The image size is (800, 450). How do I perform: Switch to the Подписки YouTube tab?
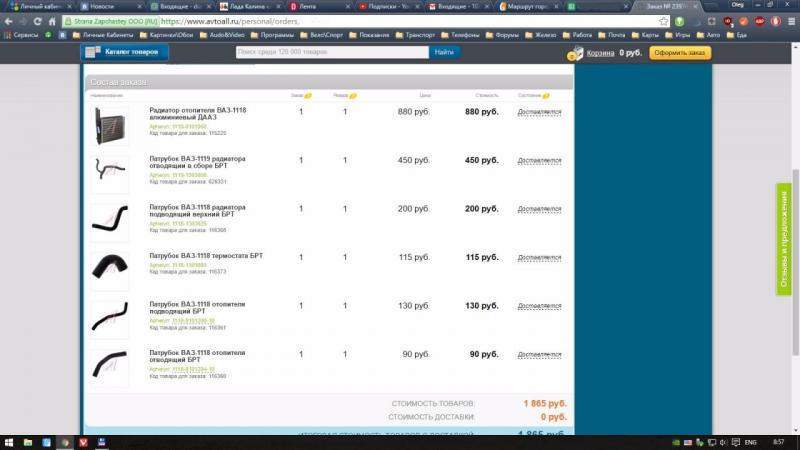(x=387, y=7)
